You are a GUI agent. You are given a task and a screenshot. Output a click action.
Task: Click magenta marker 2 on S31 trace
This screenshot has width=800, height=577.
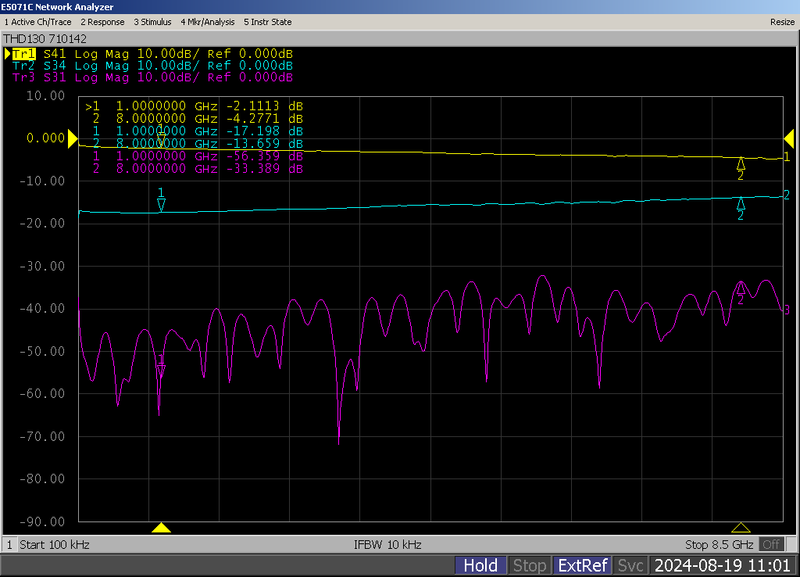[x=741, y=288]
